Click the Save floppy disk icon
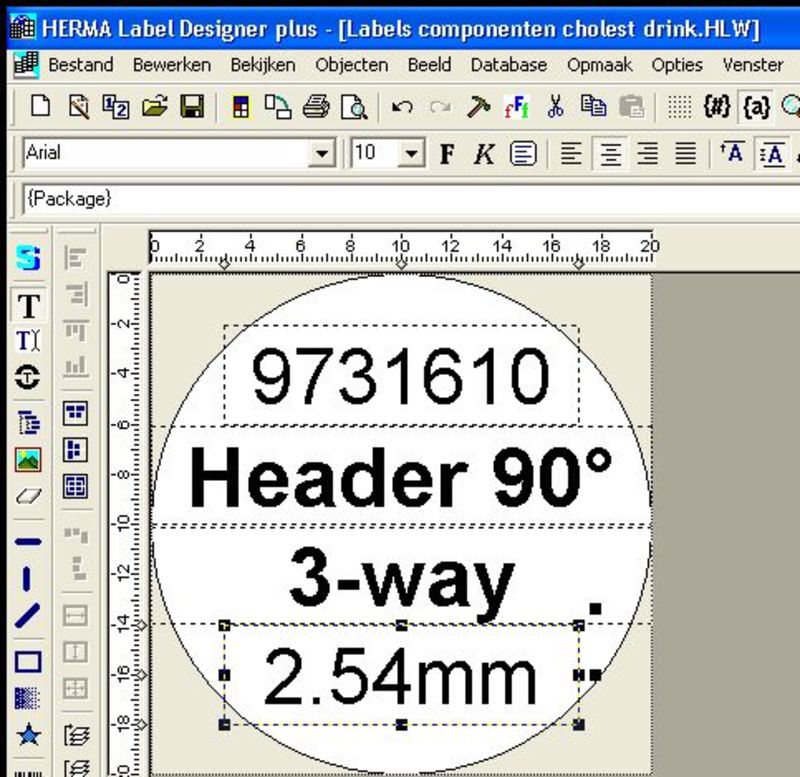The height and width of the screenshot is (777, 800). pyautogui.click(x=191, y=107)
